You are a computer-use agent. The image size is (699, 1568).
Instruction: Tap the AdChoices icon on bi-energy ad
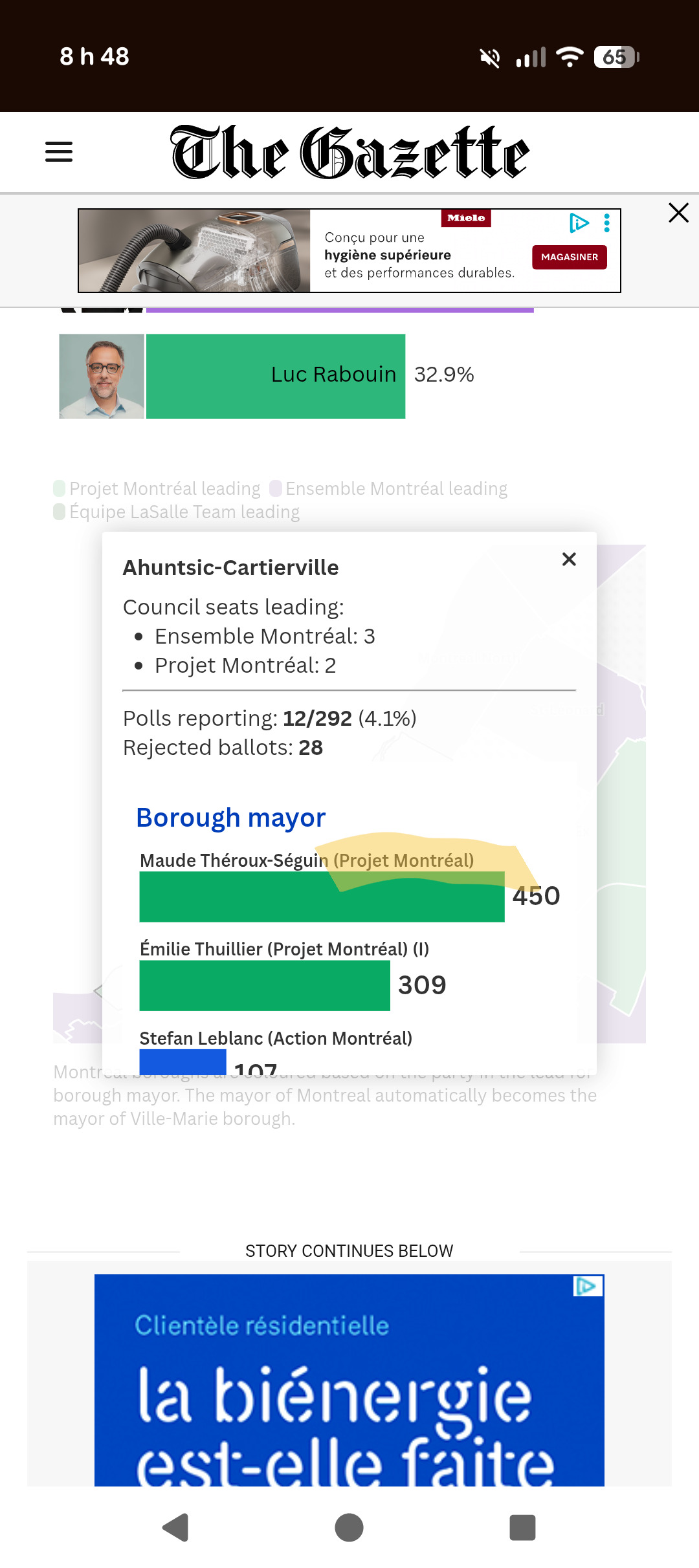click(588, 1286)
